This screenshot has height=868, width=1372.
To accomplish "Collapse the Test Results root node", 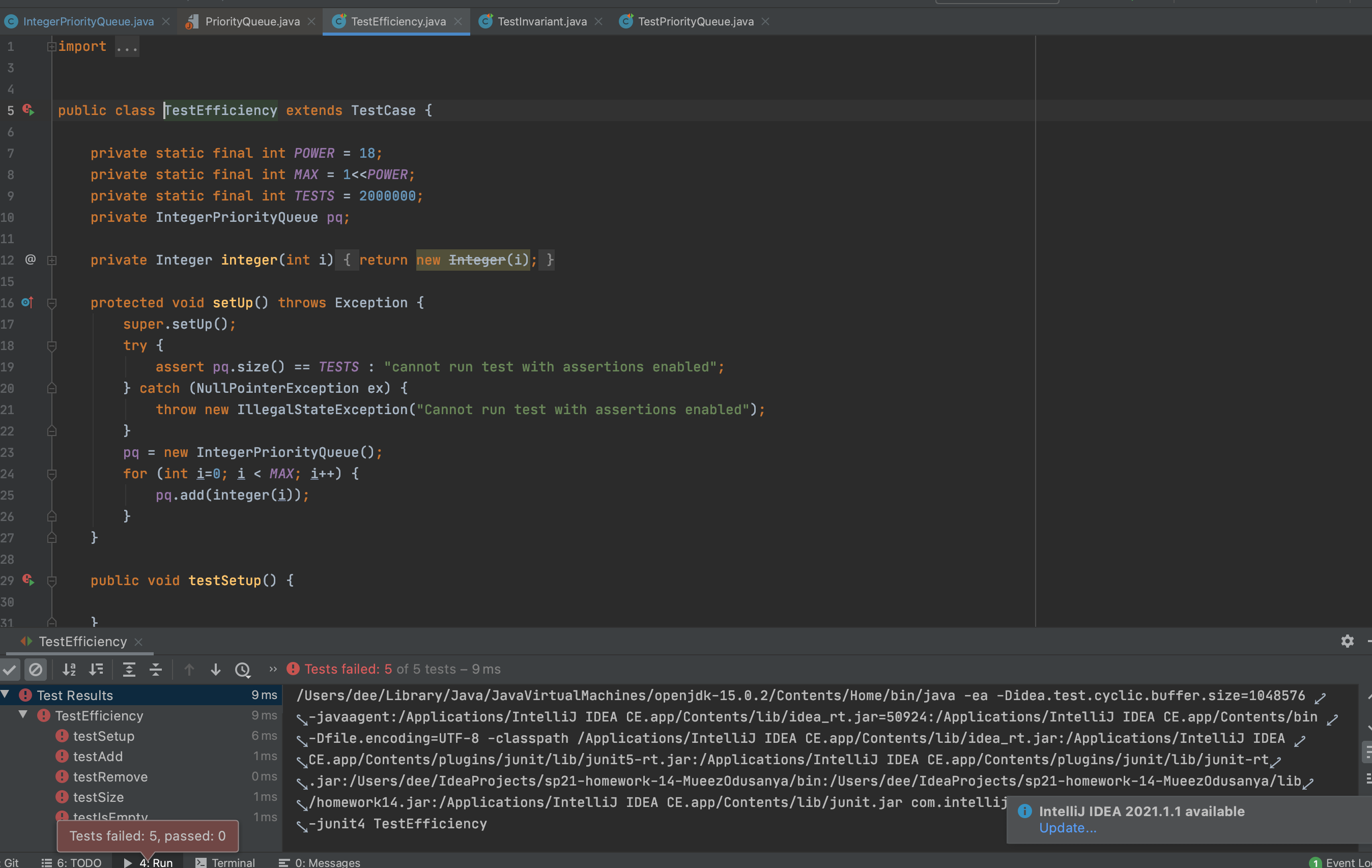I will coord(5,695).
